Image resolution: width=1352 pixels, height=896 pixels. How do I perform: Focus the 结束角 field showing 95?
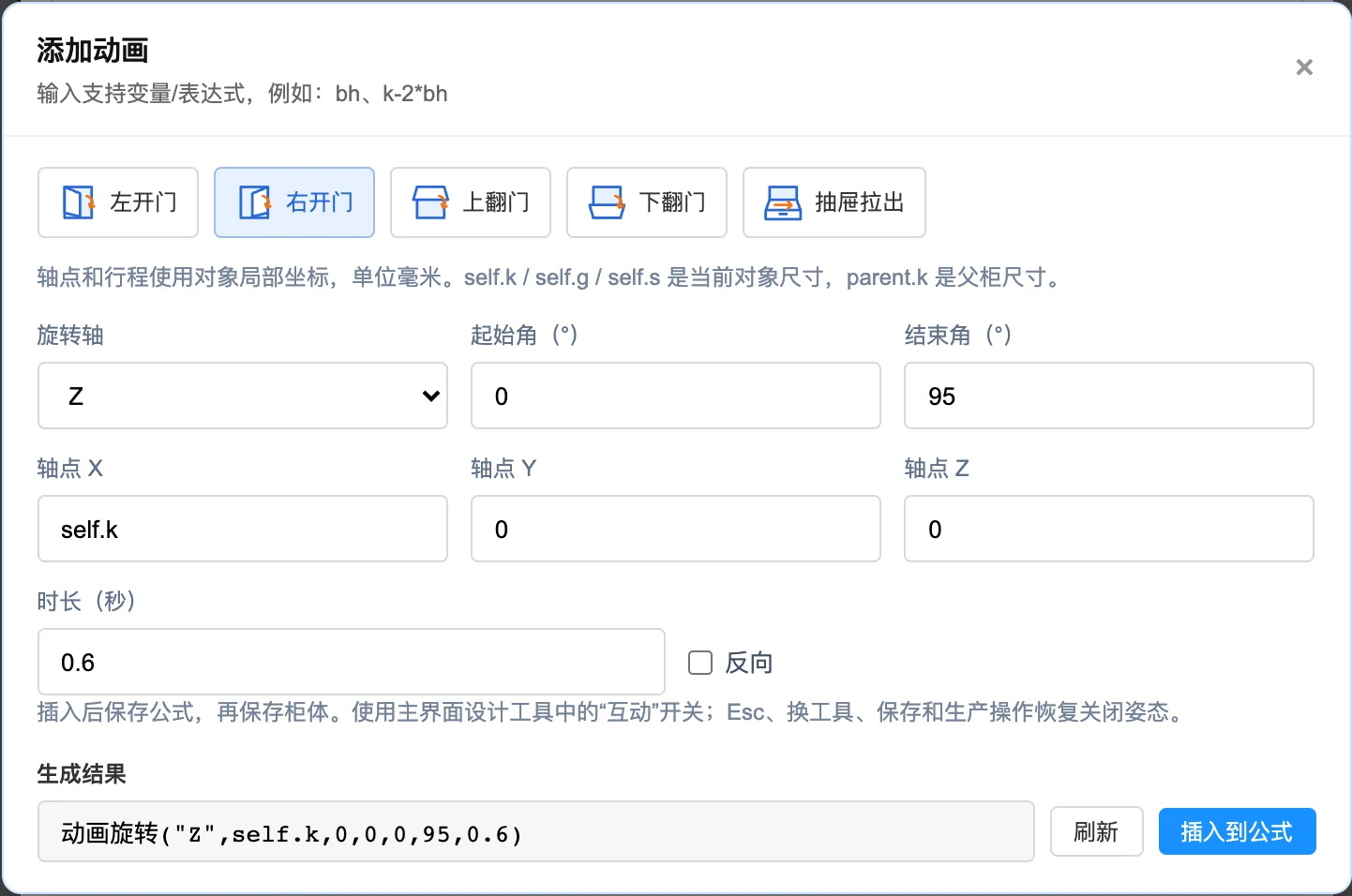click(1109, 396)
